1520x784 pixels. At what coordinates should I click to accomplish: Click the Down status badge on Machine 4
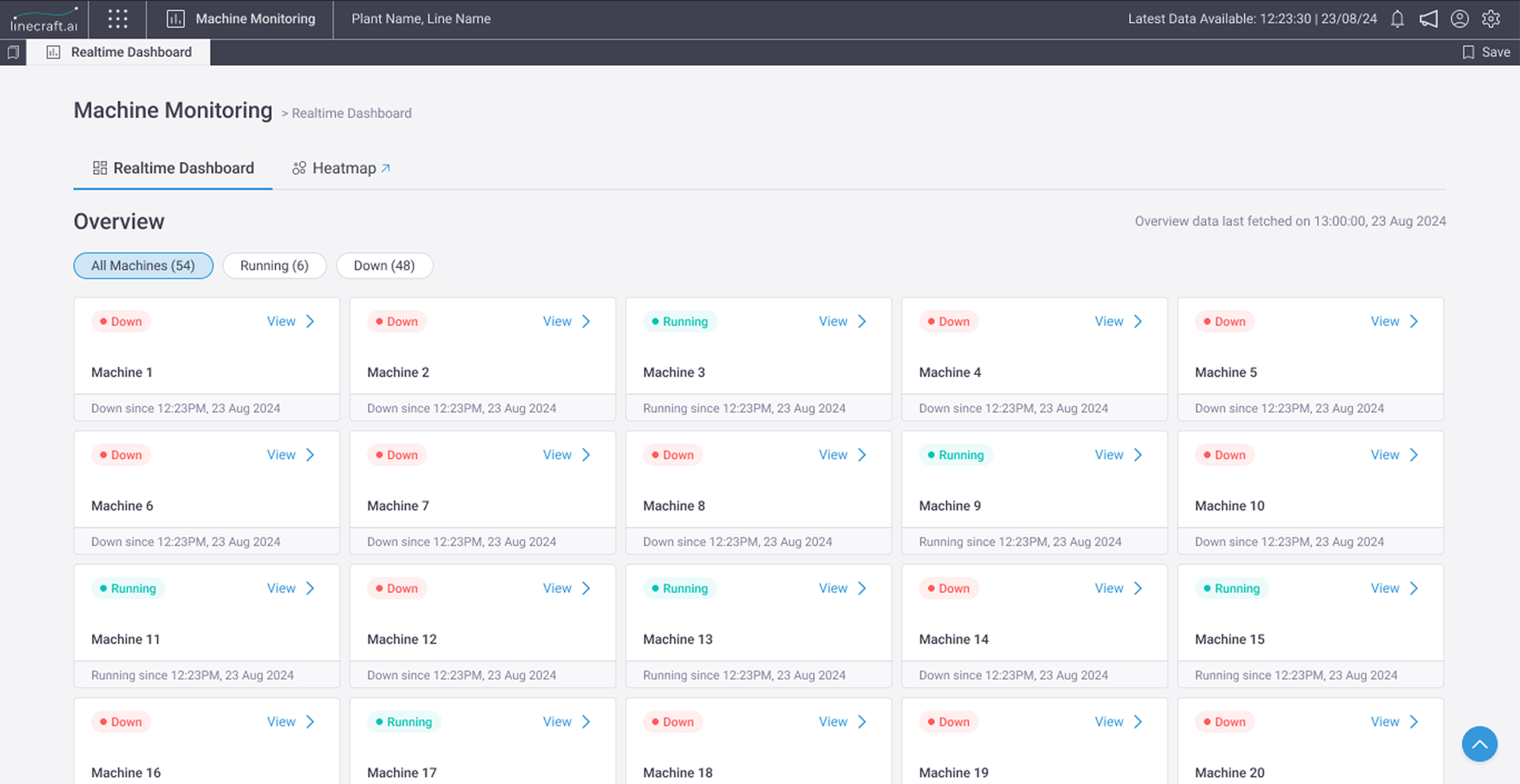pyautogui.click(x=948, y=321)
